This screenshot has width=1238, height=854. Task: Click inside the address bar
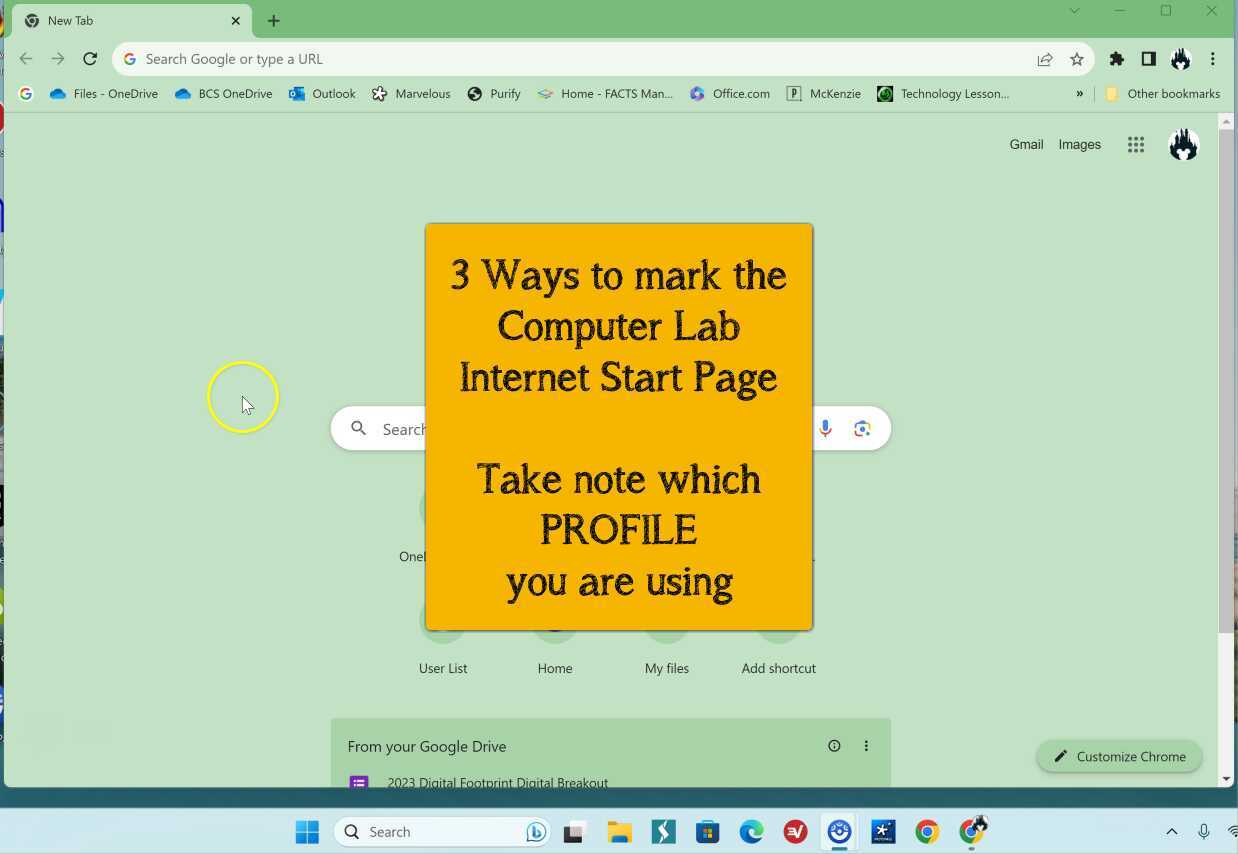point(400,58)
